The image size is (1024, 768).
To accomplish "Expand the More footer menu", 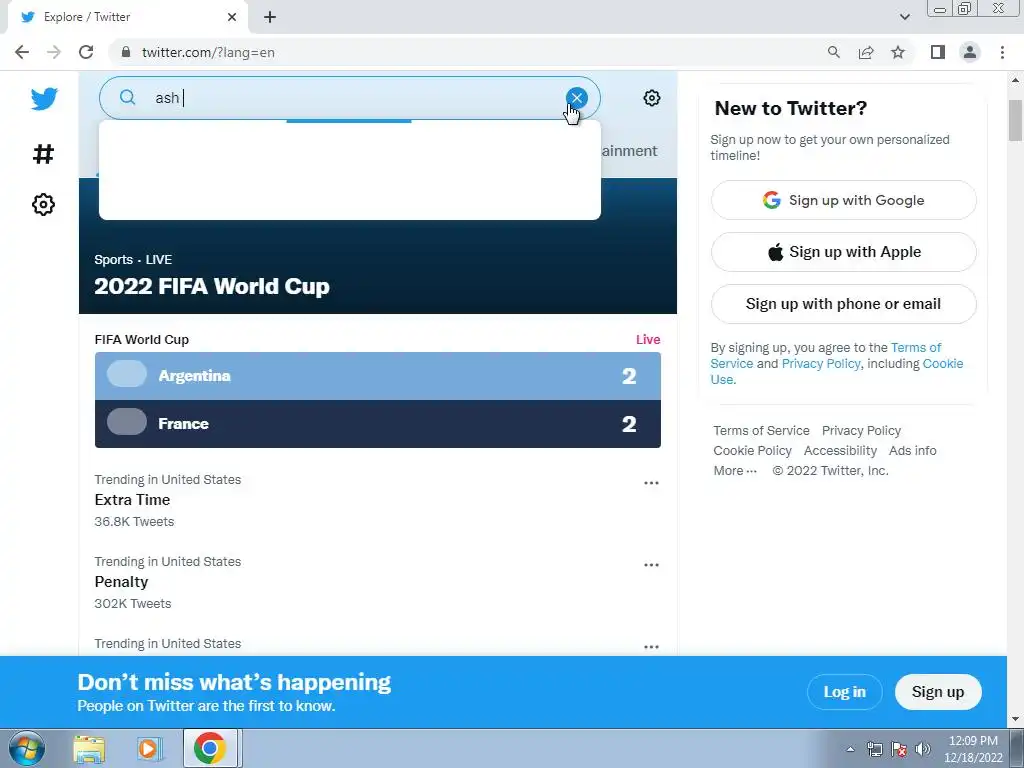I will click(x=735, y=470).
